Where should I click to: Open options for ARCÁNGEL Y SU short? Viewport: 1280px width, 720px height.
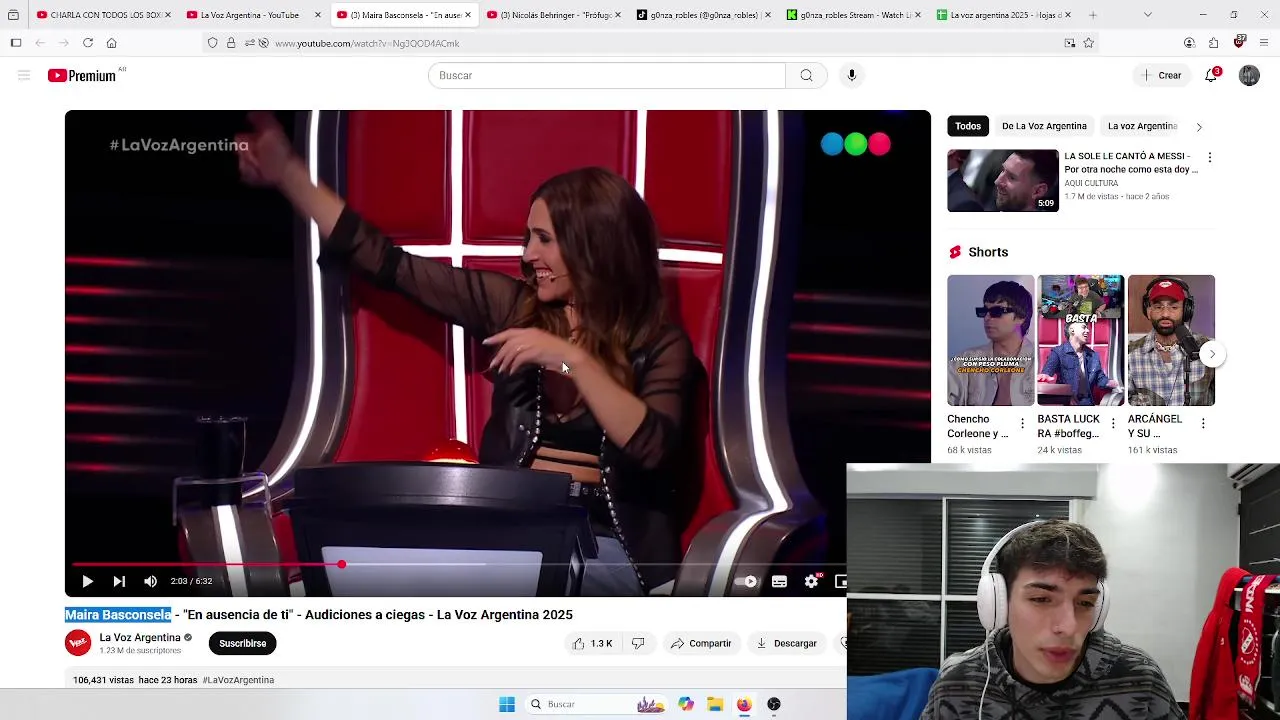coord(1203,424)
